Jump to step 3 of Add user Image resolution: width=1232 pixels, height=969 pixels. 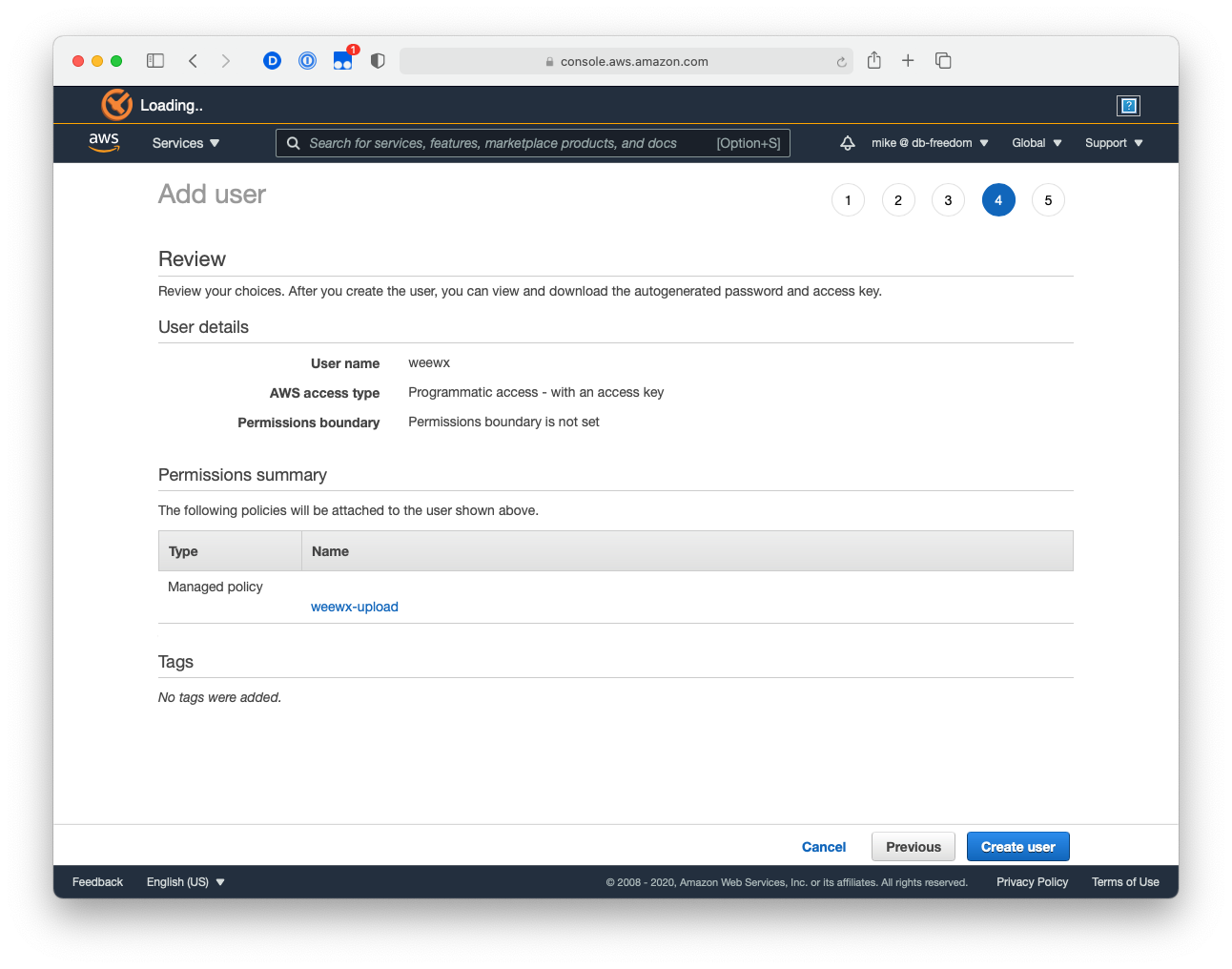948,200
